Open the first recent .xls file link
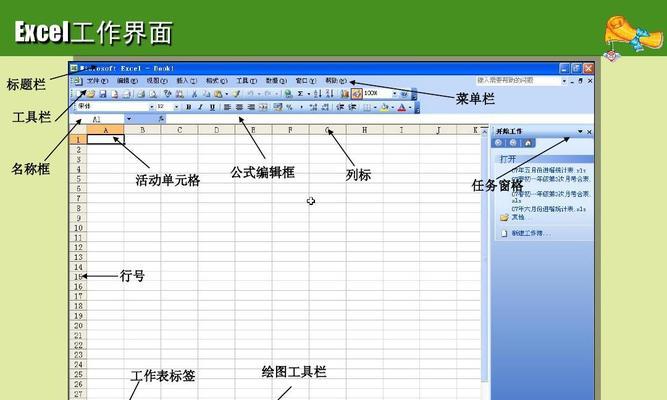Viewport: 667px width, 400px height. tap(548, 170)
